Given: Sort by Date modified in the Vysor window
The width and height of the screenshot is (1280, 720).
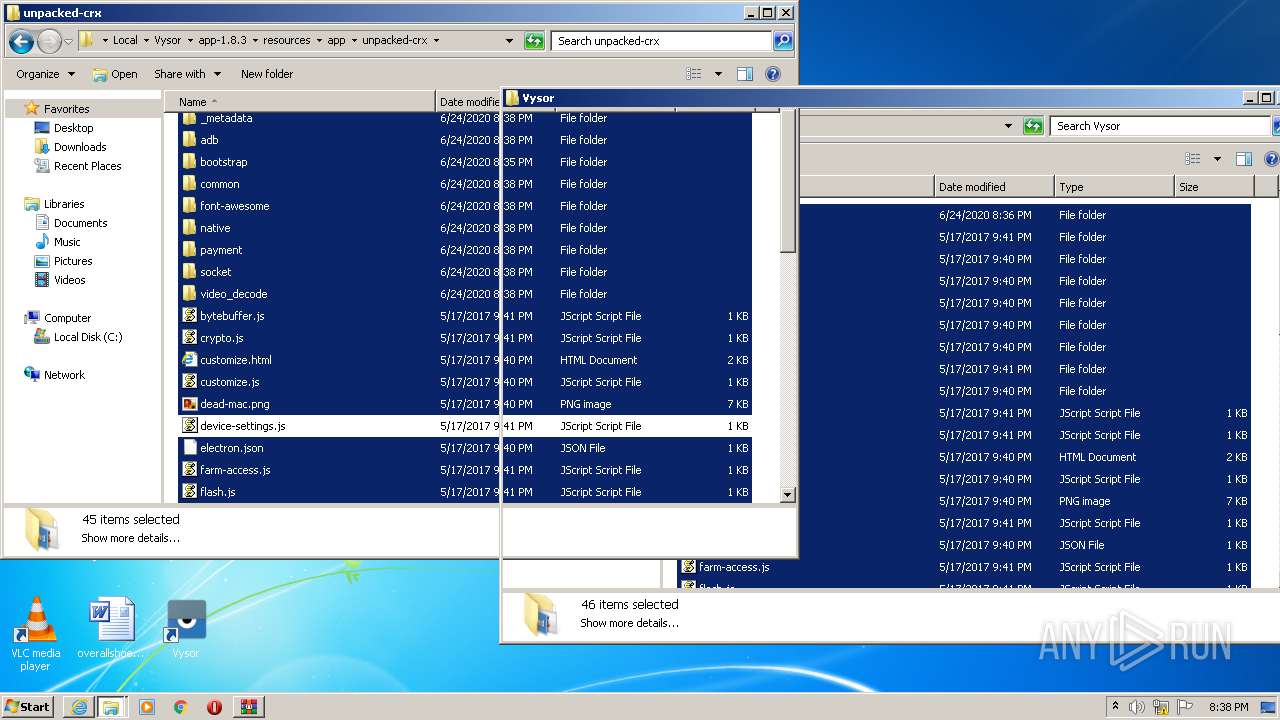Looking at the screenshot, I should coord(994,187).
